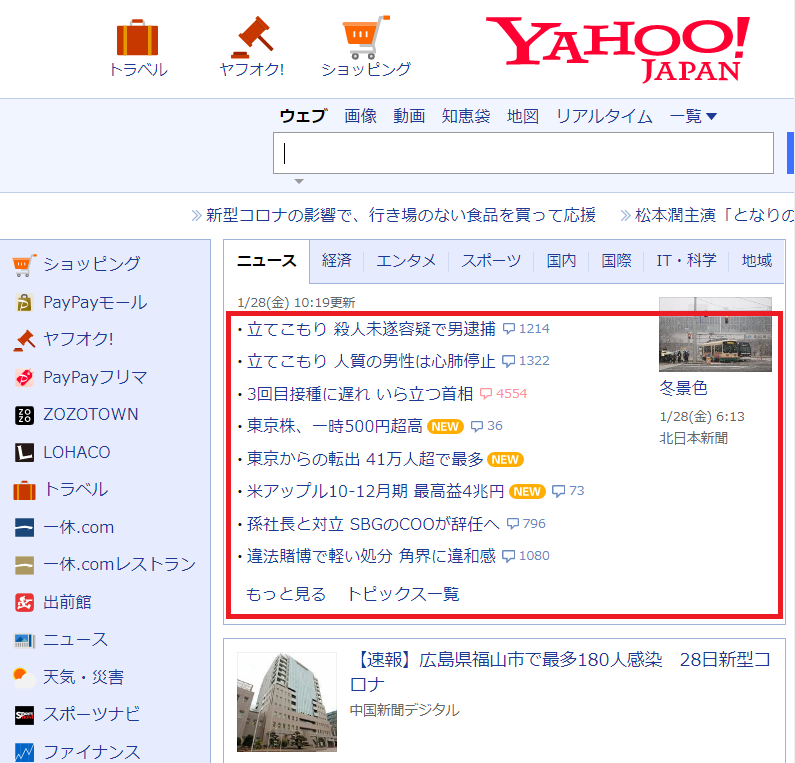Open the 冬景色 caption link
795x763 pixels.
683,388
